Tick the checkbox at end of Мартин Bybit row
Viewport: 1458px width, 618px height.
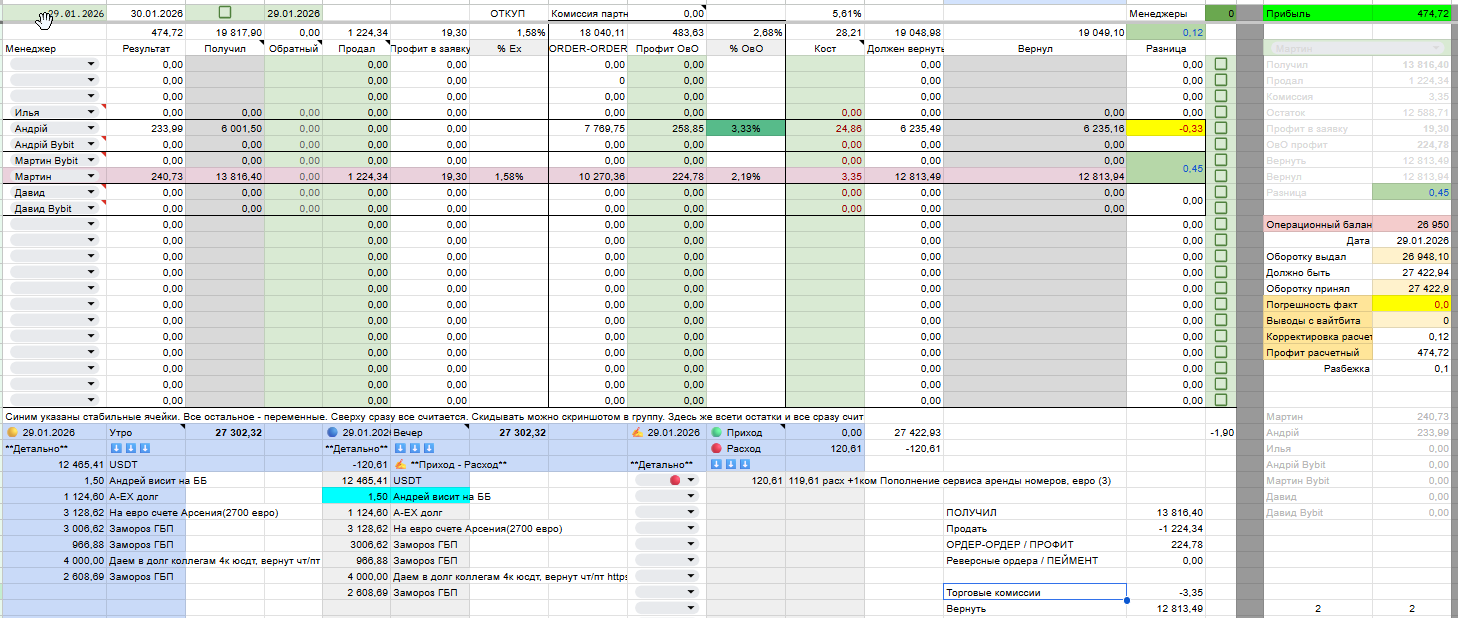[1221, 160]
